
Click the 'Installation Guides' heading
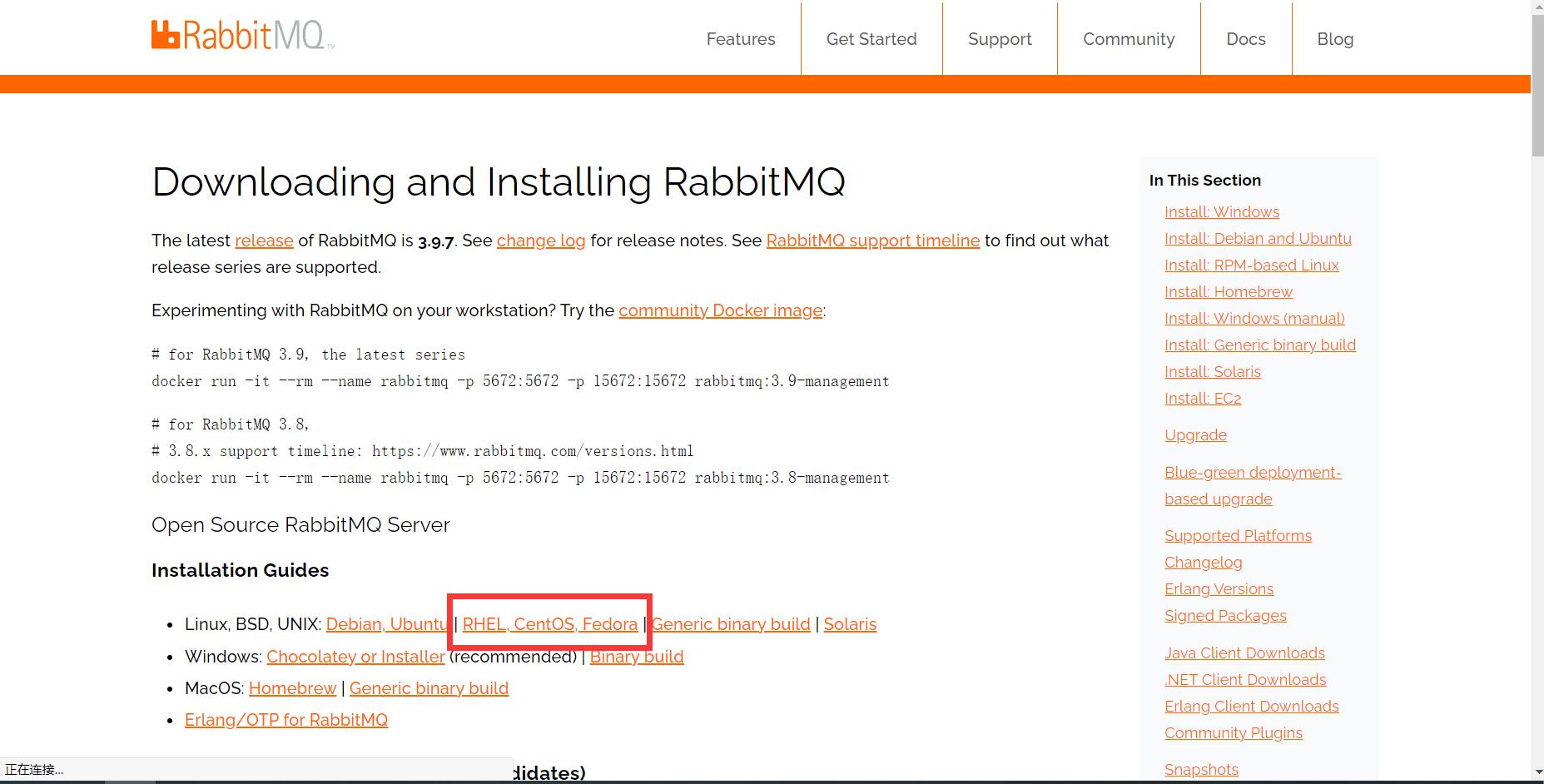tap(240, 570)
